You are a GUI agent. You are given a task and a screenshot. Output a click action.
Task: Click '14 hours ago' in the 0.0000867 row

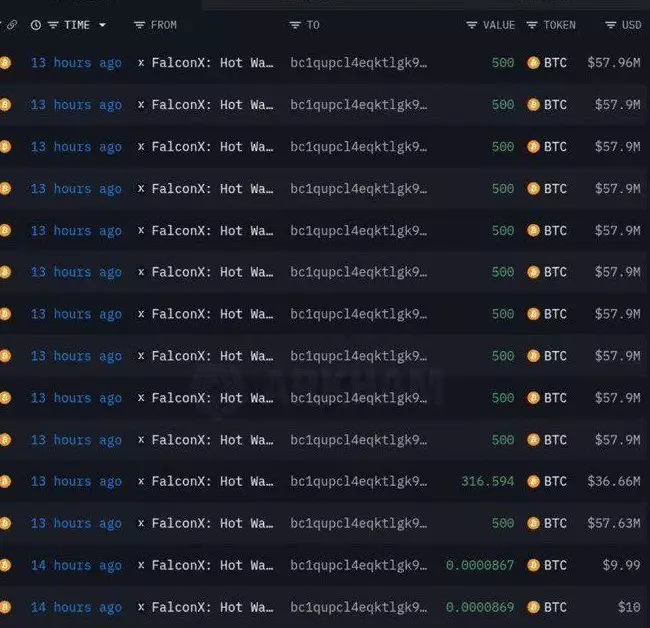coord(76,565)
